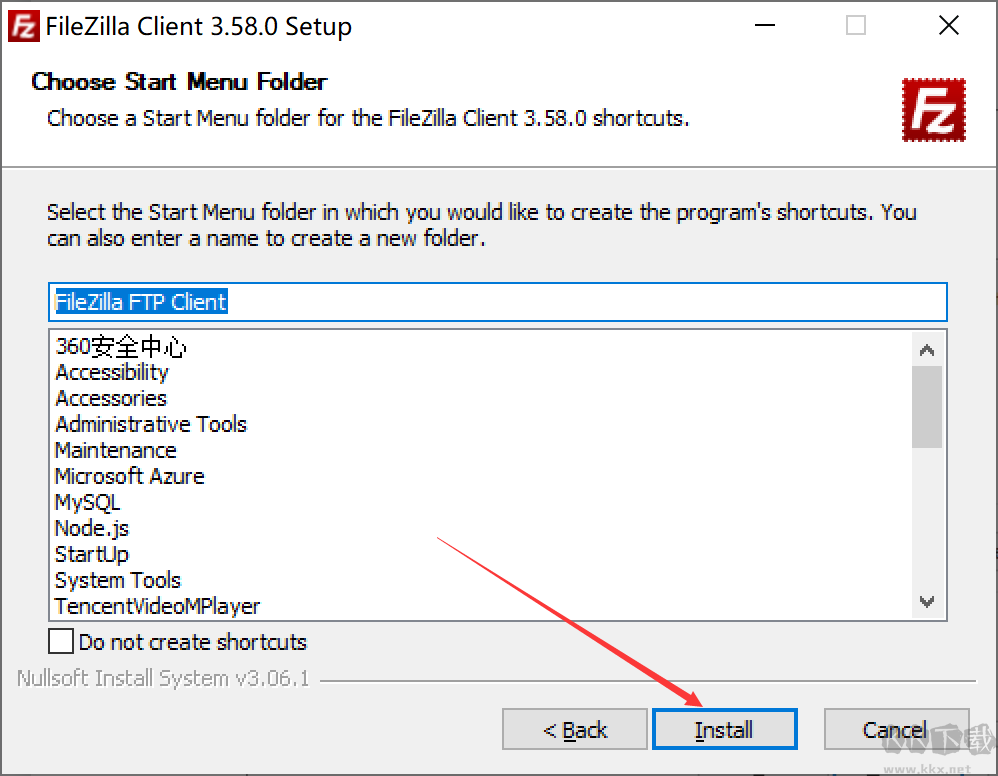The image size is (998, 776).
Task: Pick Microsoft Azure in folder list
Action: (130, 477)
